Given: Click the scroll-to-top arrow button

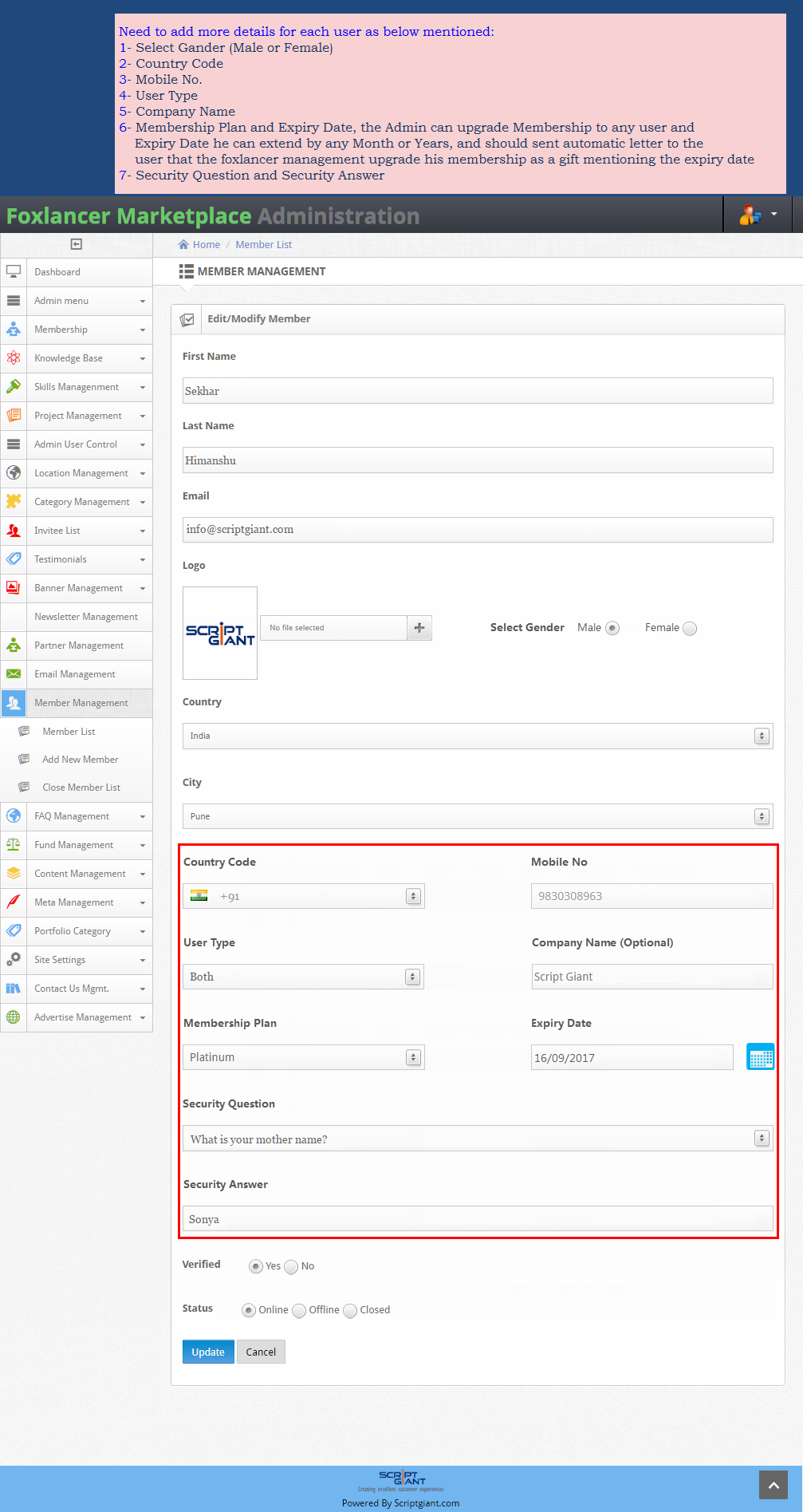Looking at the screenshot, I should tap(773, 1485).
